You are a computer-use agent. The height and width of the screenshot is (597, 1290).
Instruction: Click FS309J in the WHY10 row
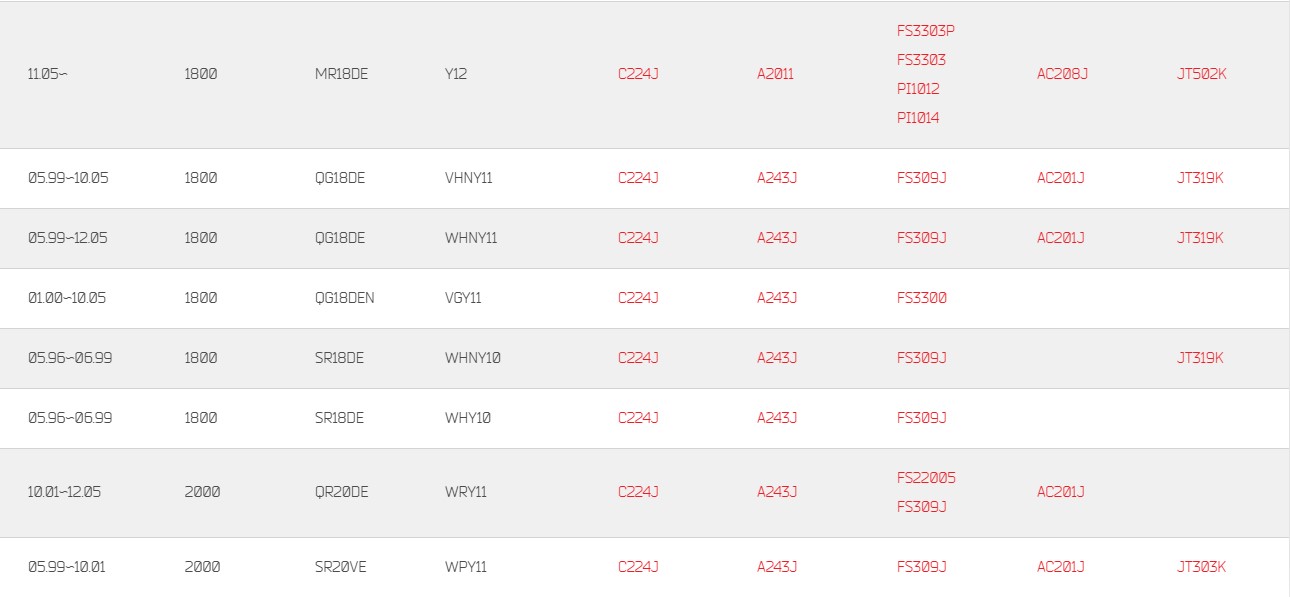click(x=921, y=417)
